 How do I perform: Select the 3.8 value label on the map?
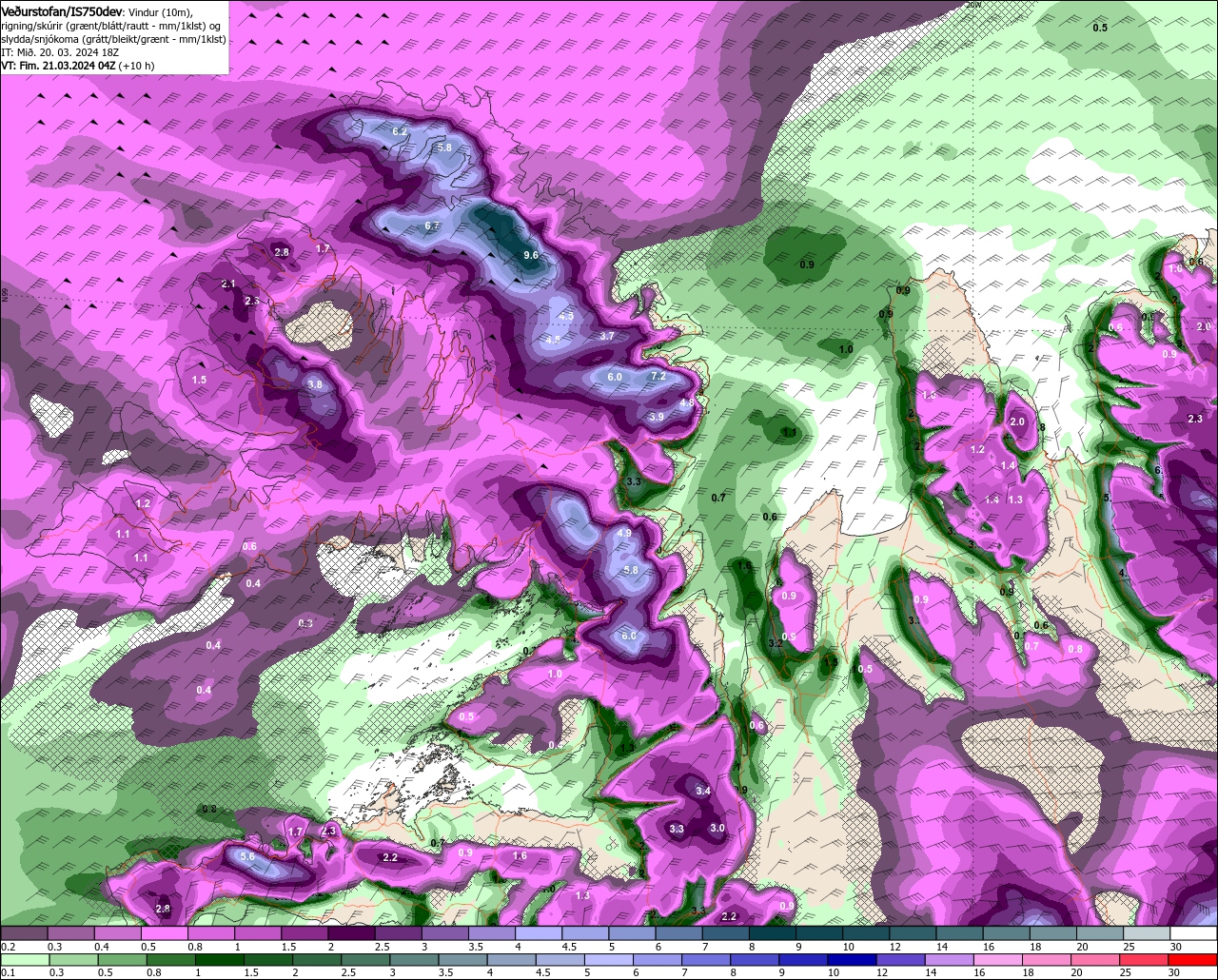pos(315,384)
